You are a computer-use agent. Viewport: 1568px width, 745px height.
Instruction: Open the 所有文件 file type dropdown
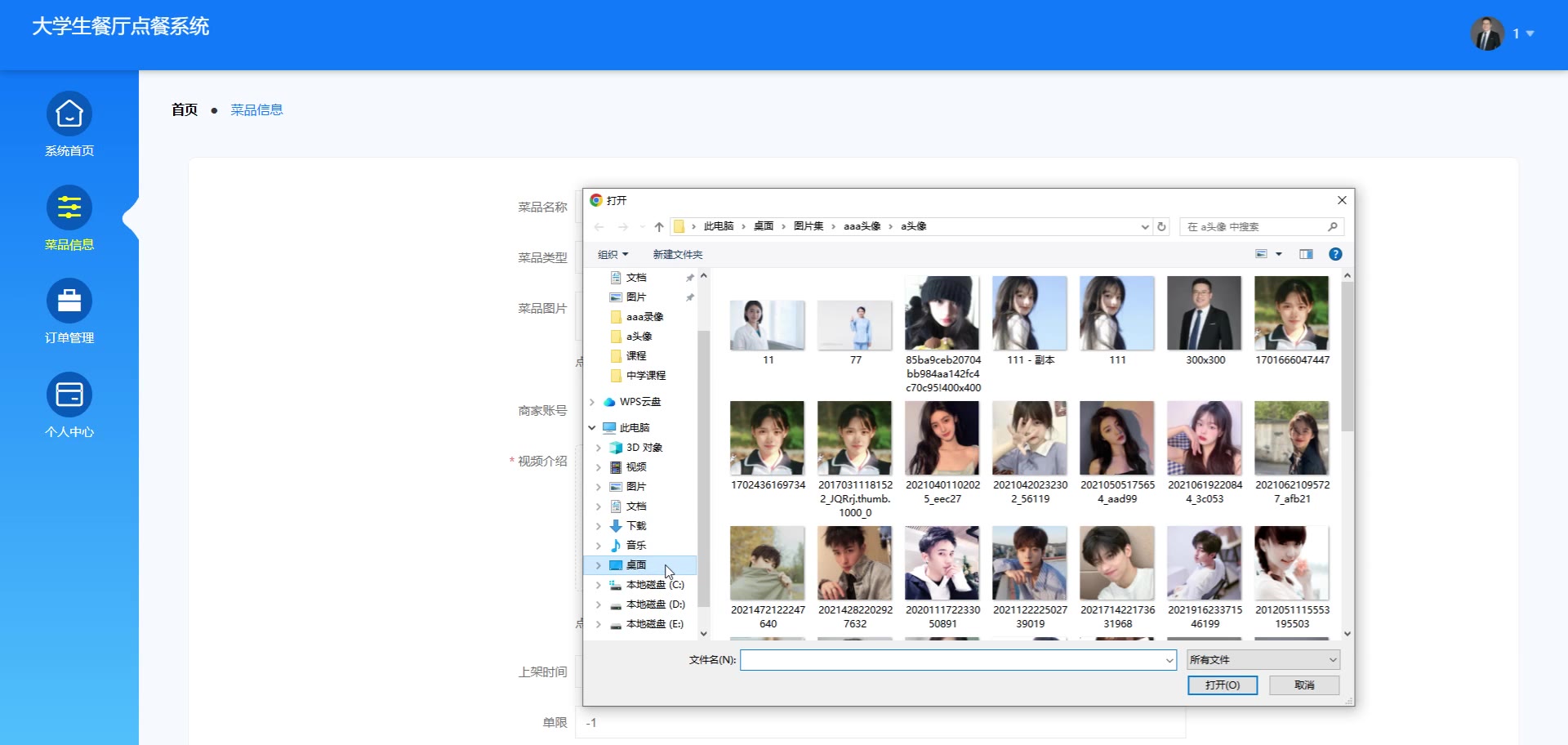pos(1263,660)
